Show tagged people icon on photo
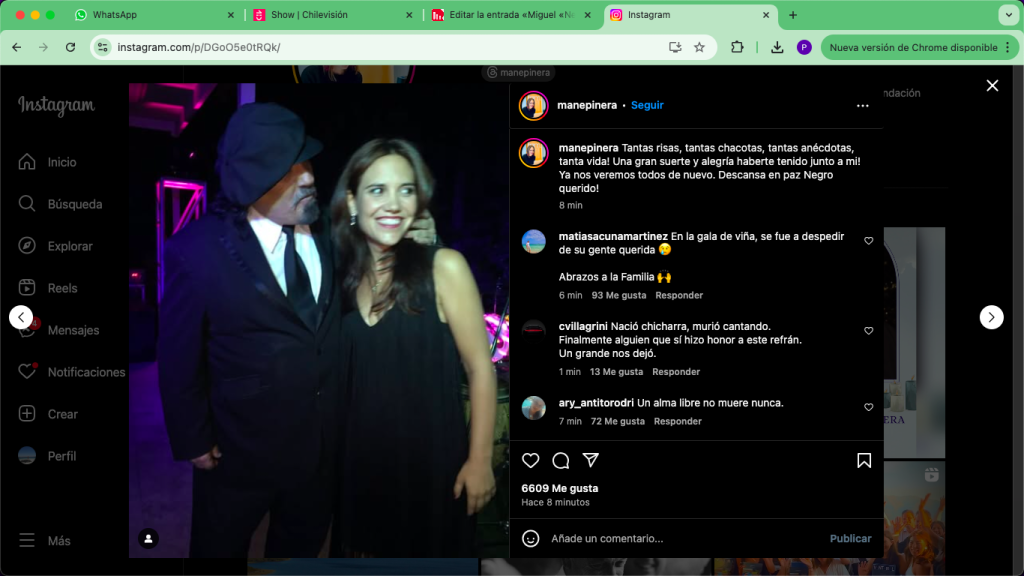Screen dimensions: 1024x576 coord(148,538)
